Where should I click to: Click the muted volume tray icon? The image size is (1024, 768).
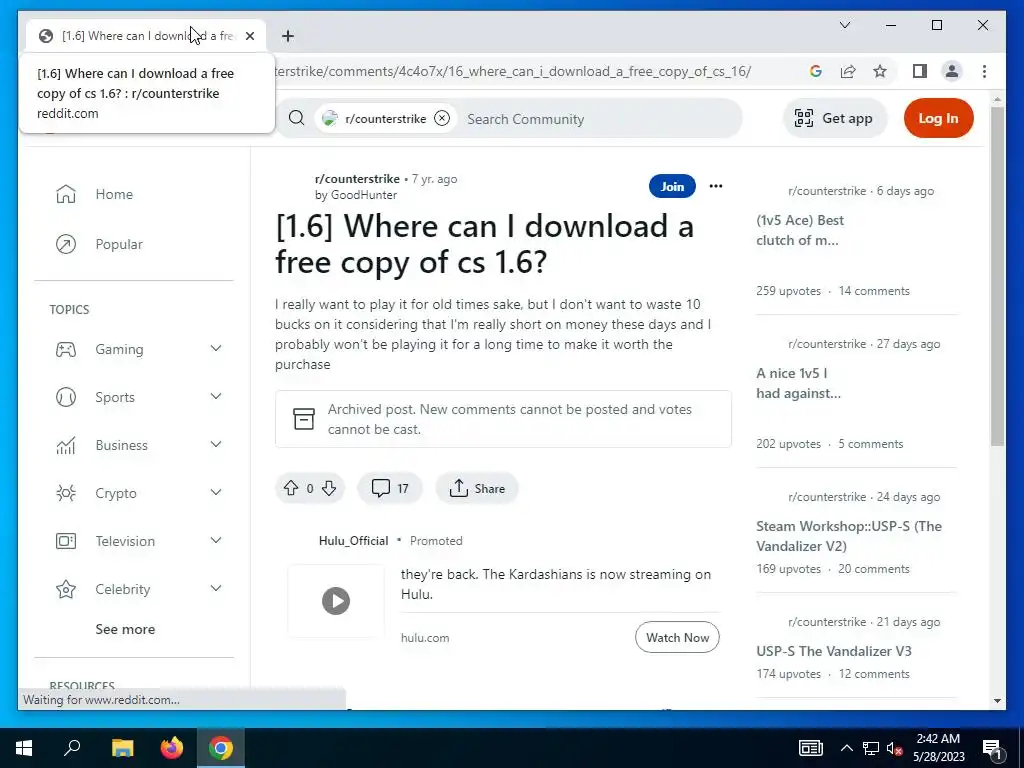coord(894,749)
